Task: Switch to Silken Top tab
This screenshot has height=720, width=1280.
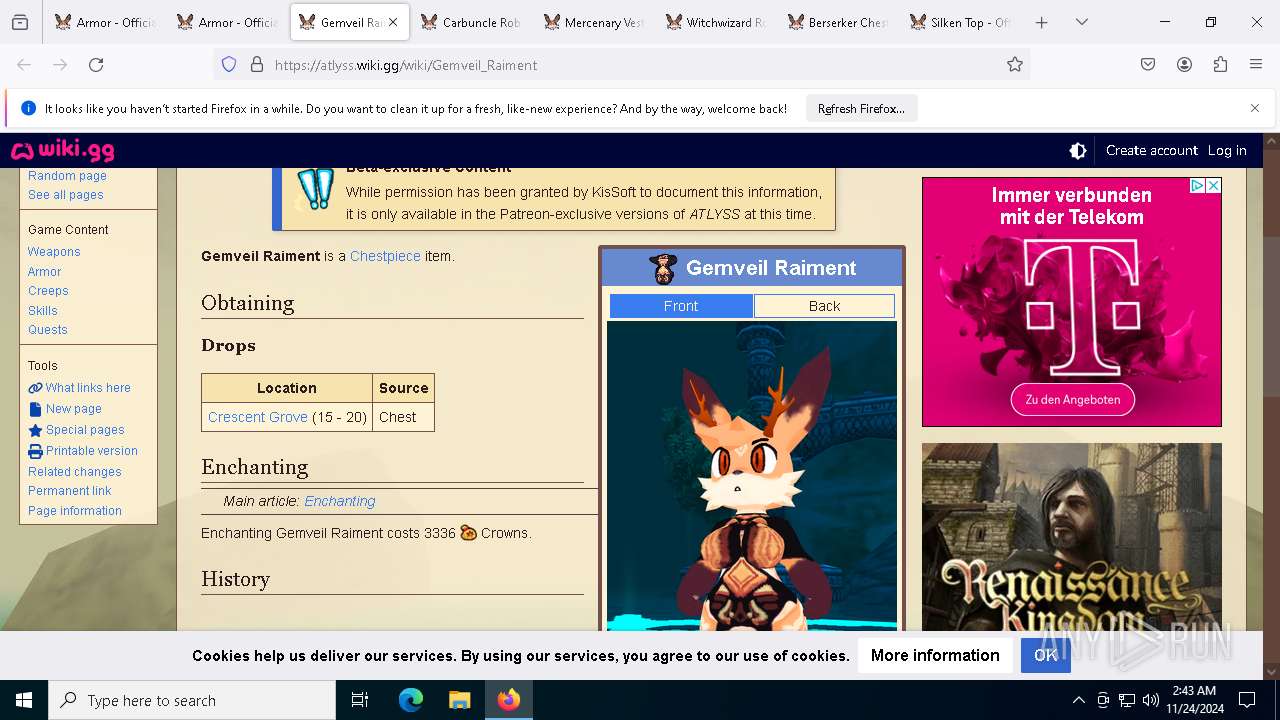Action: [x=959, y=22]
